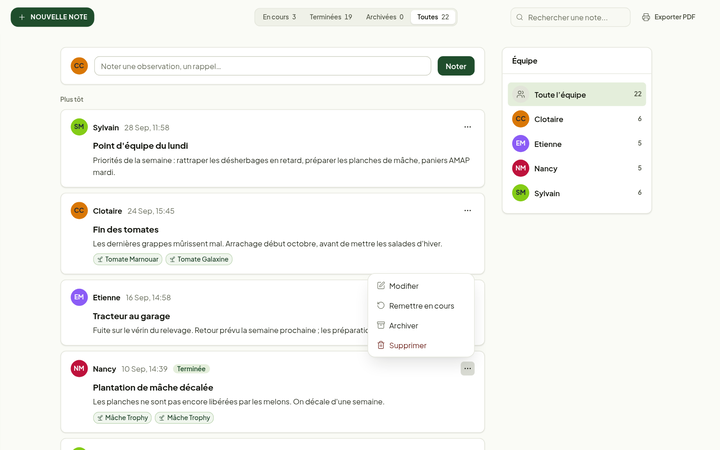
Task: Click the timestamp 24 Sep, 15:45
Action: [x=151, y=211]
